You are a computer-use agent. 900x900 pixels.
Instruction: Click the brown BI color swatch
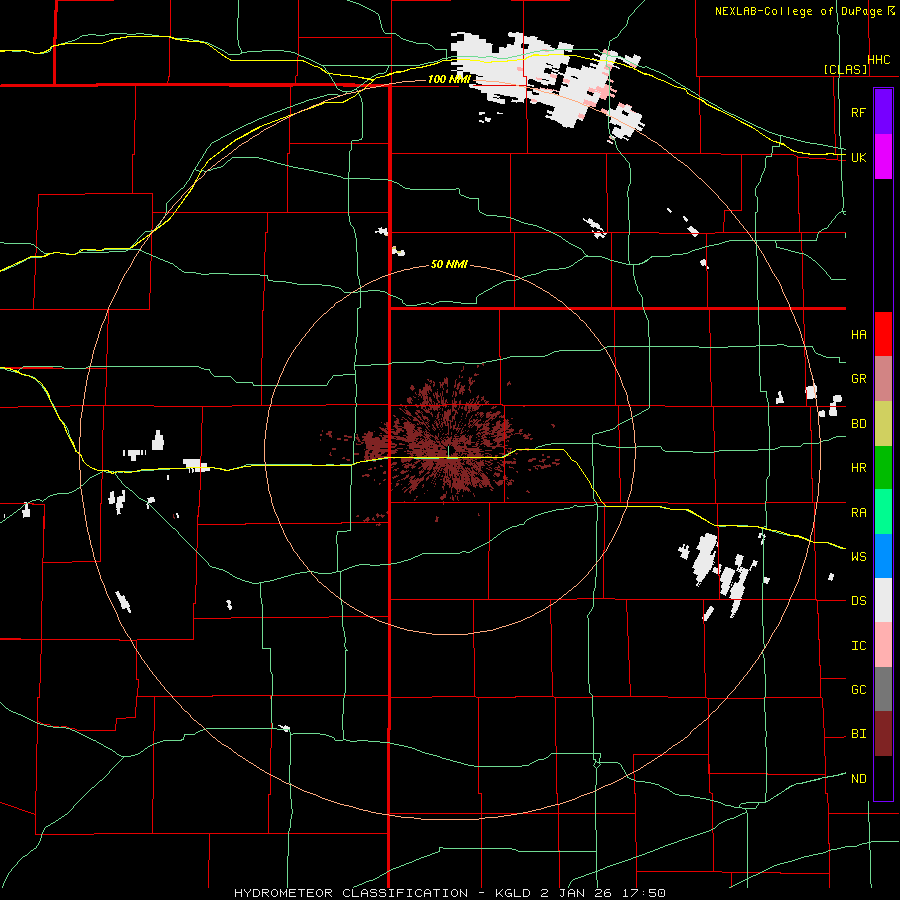pos(883,734)
